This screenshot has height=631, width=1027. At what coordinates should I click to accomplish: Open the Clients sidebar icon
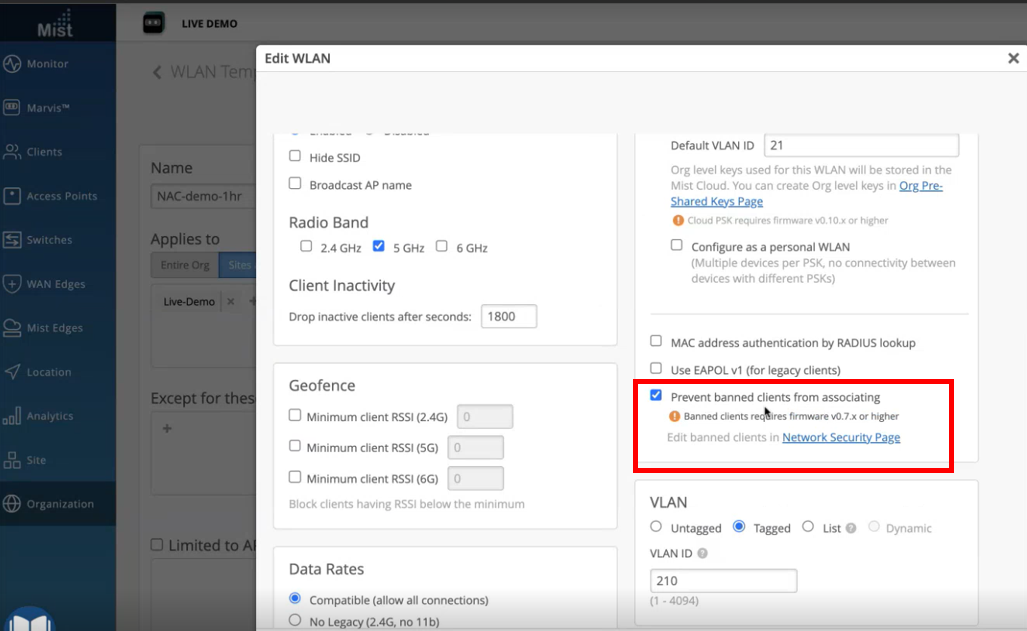[13, 152]
